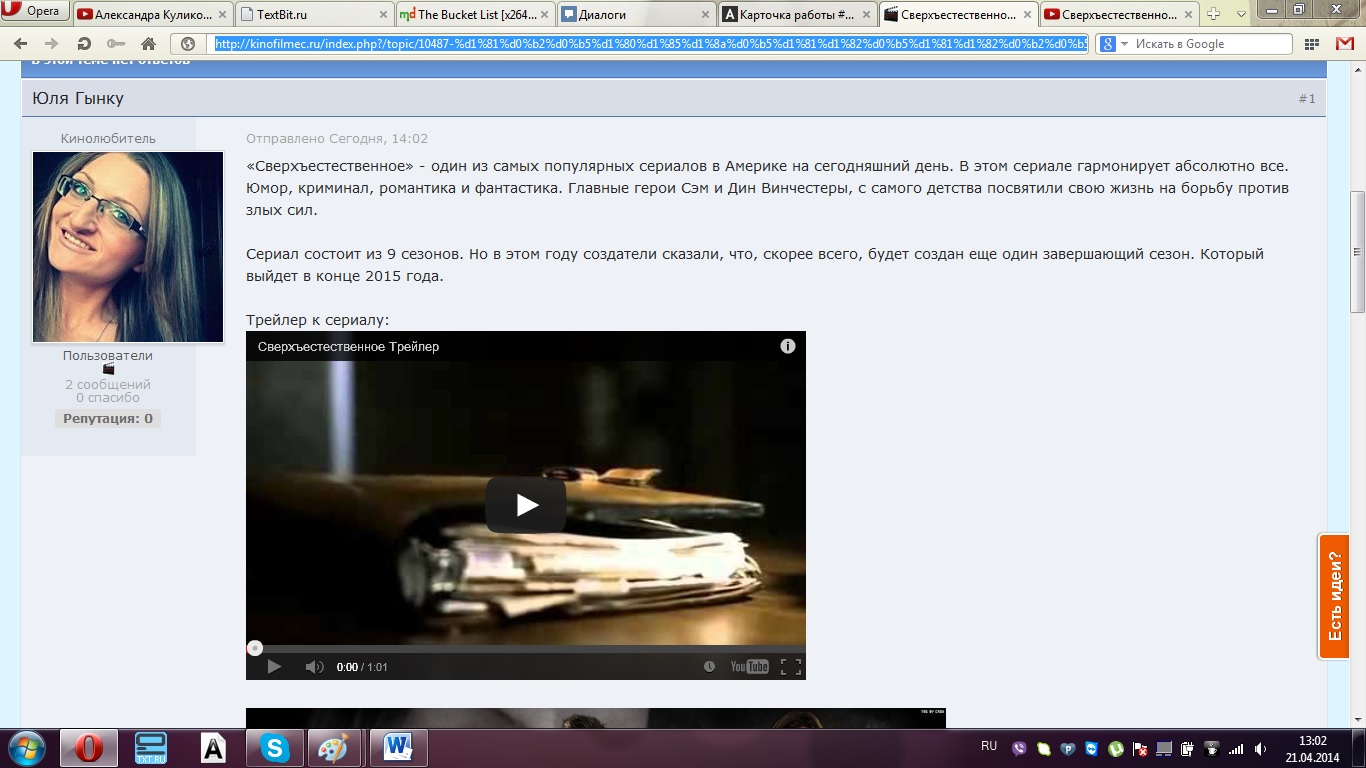Open Paint from the taskbar

pyautogui.click(x=337, y=748)
